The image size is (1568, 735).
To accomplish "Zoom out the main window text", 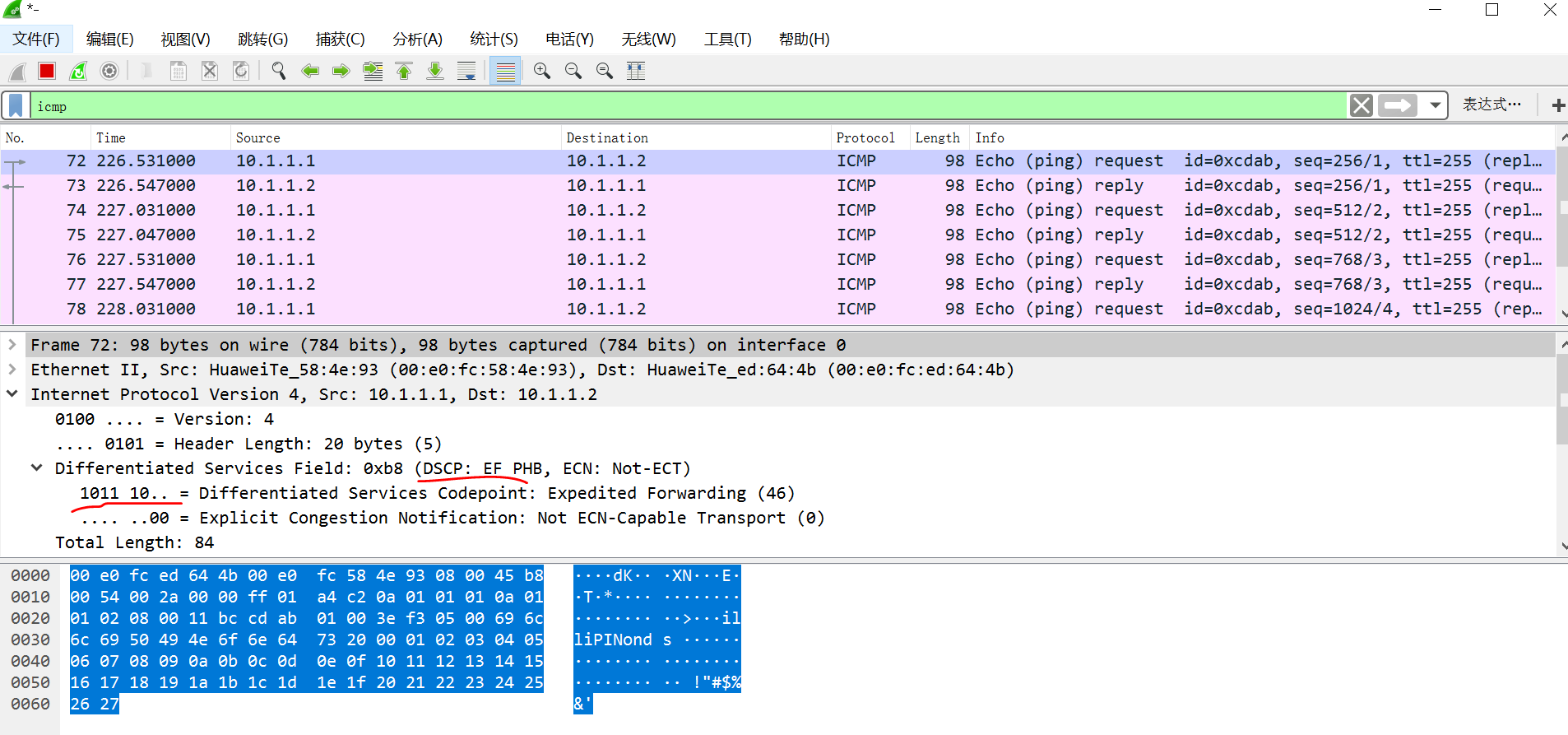I will [x=573, y=72].
